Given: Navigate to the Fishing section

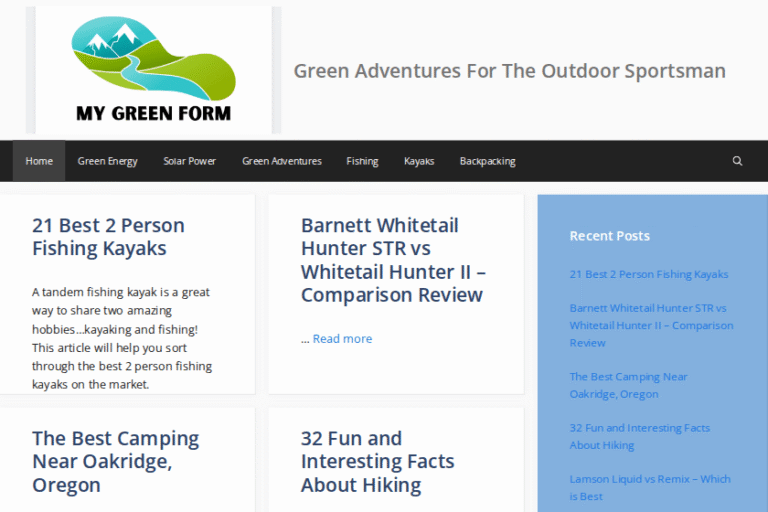Looking at the screenshot, I should (x=362, y=161).
